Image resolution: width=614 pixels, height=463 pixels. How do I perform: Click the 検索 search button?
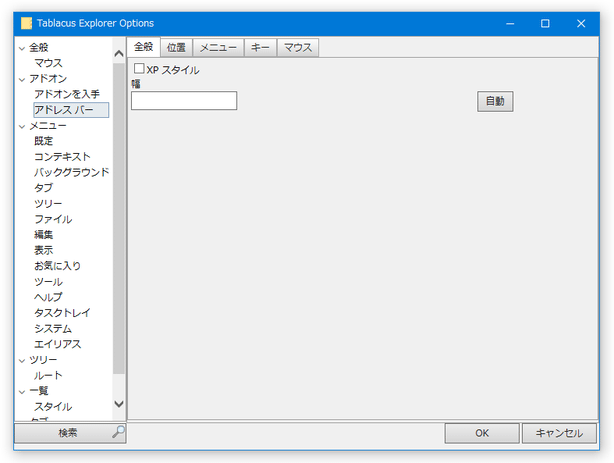[x=70, y=433]
